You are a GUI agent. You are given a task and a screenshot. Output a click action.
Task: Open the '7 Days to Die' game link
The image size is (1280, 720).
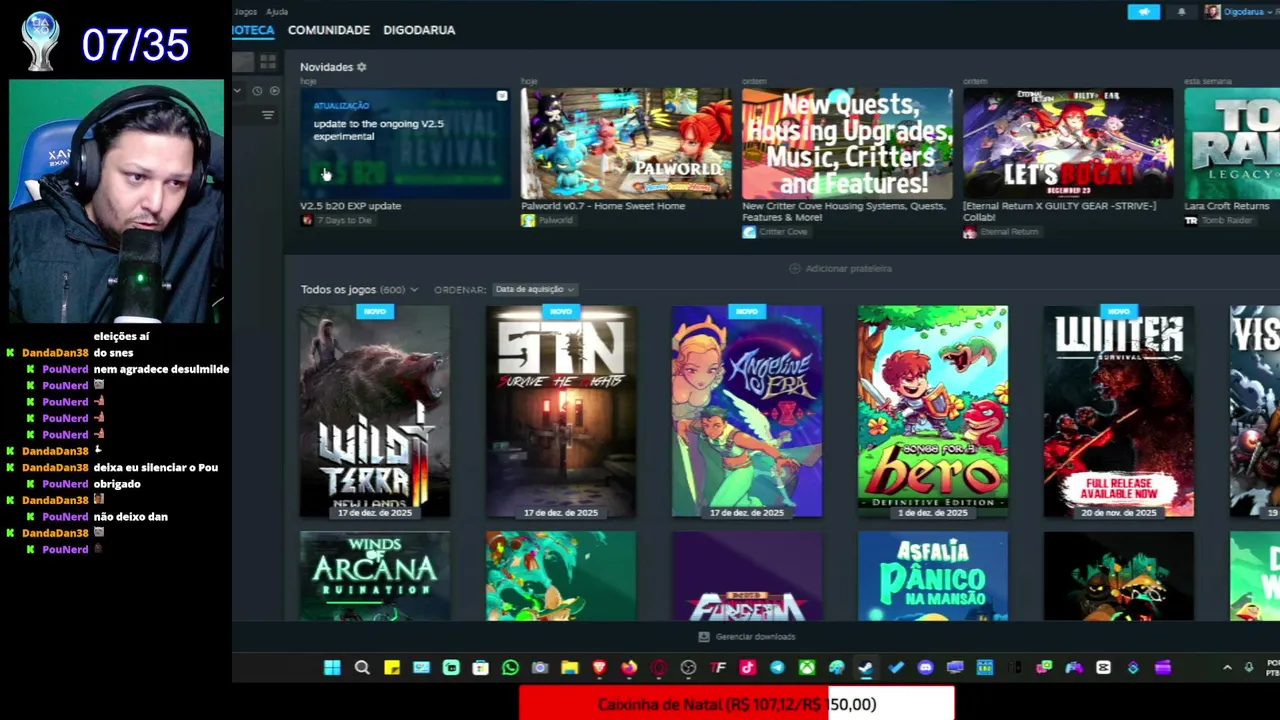tap(337, 220)
